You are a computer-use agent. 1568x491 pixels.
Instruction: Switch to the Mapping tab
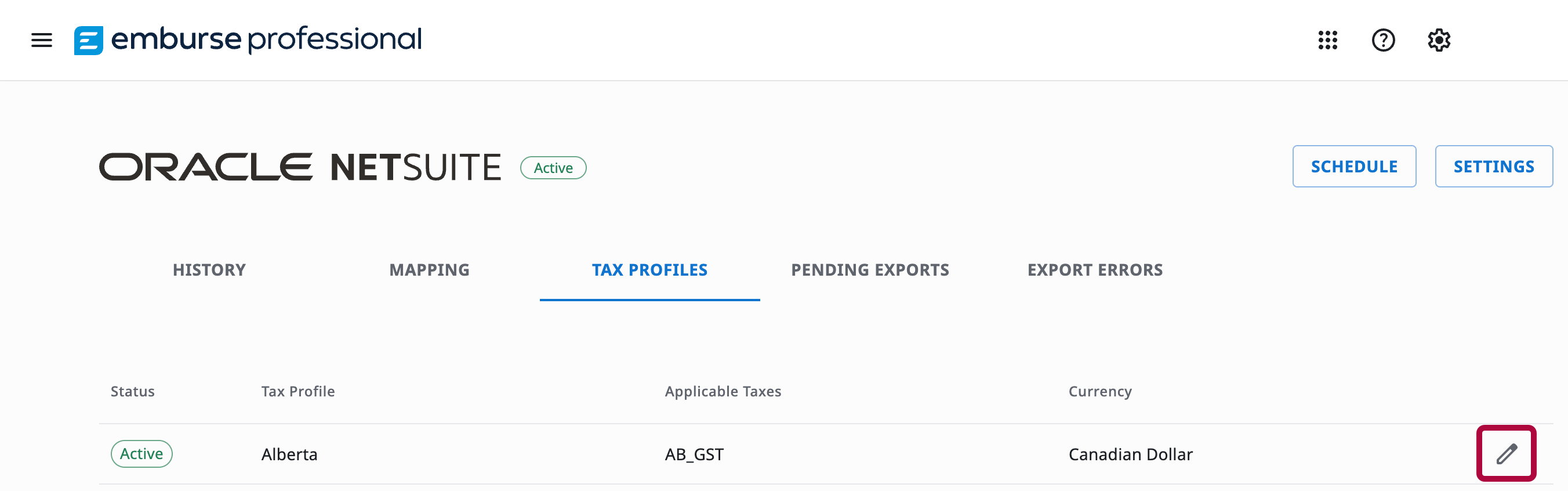(429, 270)
